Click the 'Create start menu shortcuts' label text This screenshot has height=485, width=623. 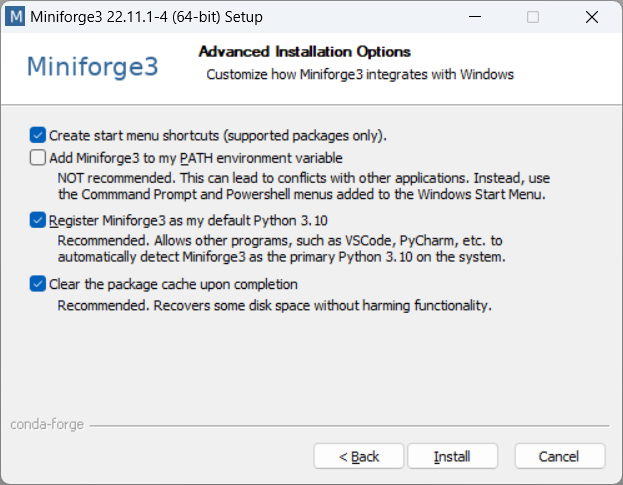tap(218, 134)
